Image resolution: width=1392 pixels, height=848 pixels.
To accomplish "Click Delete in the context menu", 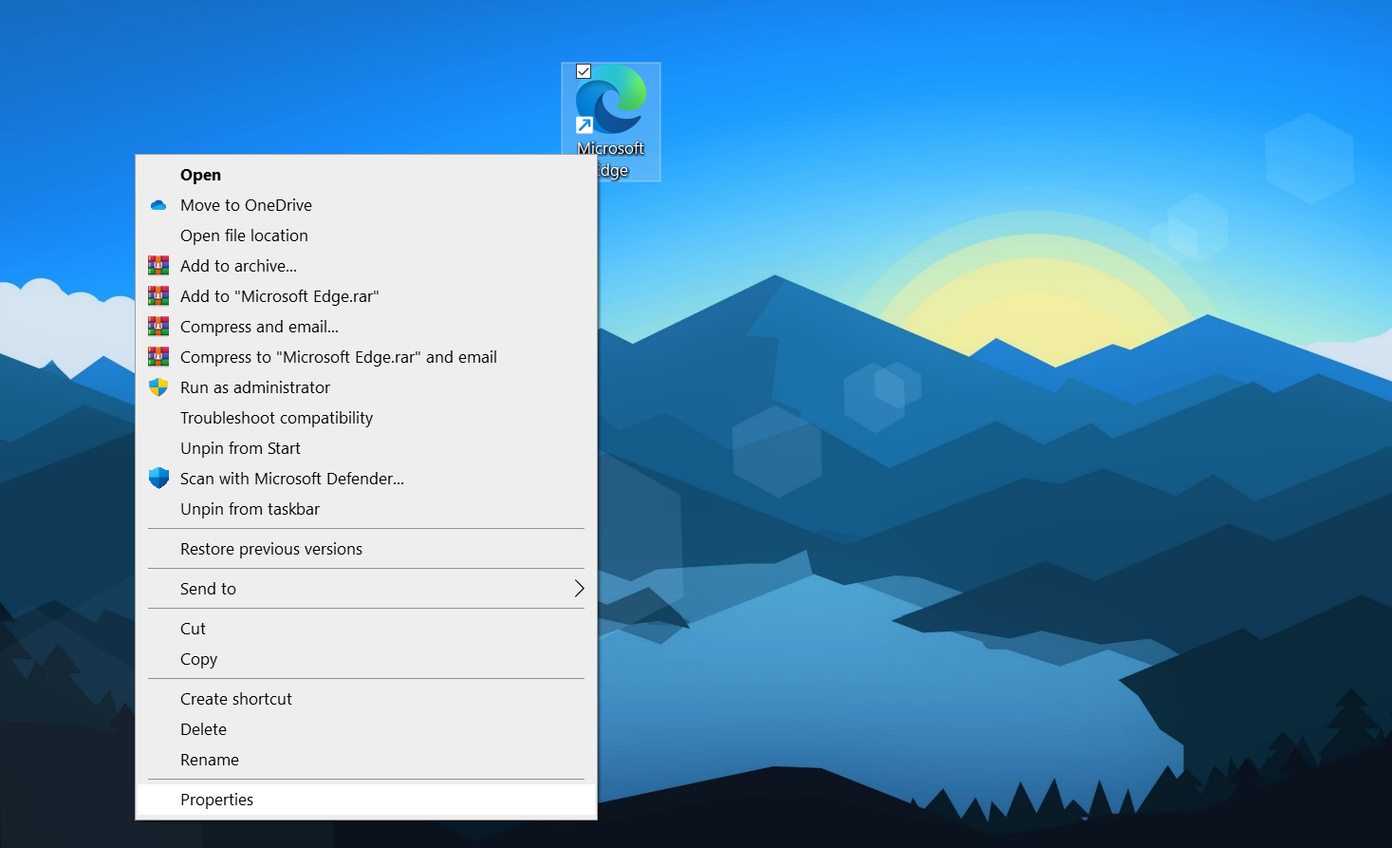I will (203, 730).
